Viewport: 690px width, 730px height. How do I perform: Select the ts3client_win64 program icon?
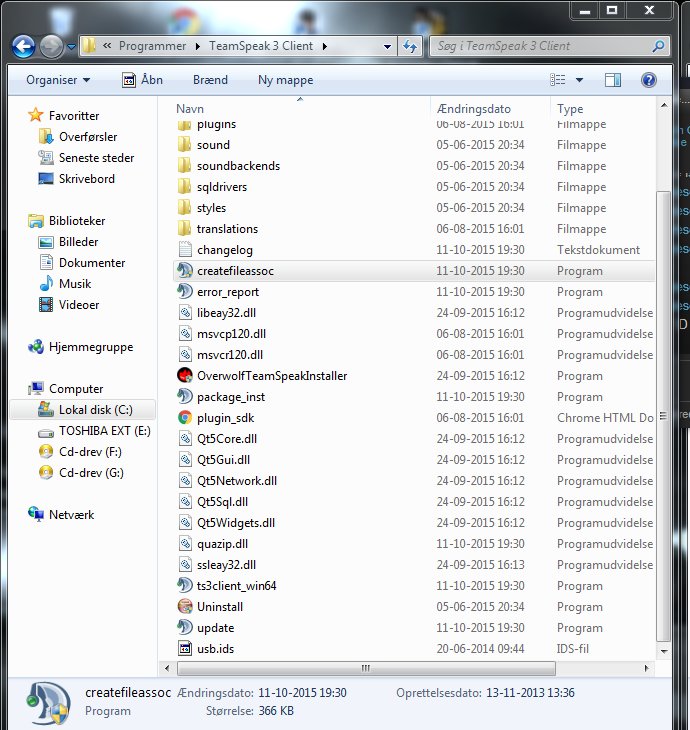pos(185,586)
